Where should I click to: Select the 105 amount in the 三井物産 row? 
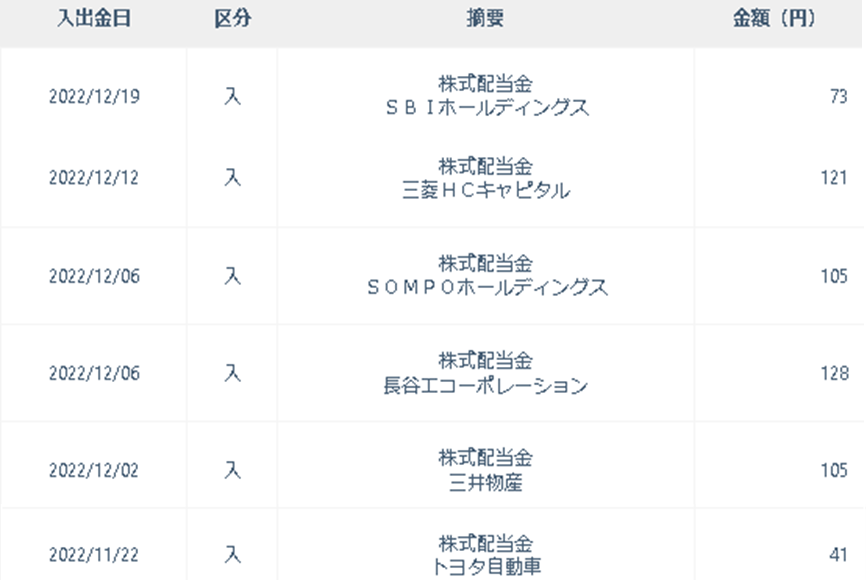(834, 470)
